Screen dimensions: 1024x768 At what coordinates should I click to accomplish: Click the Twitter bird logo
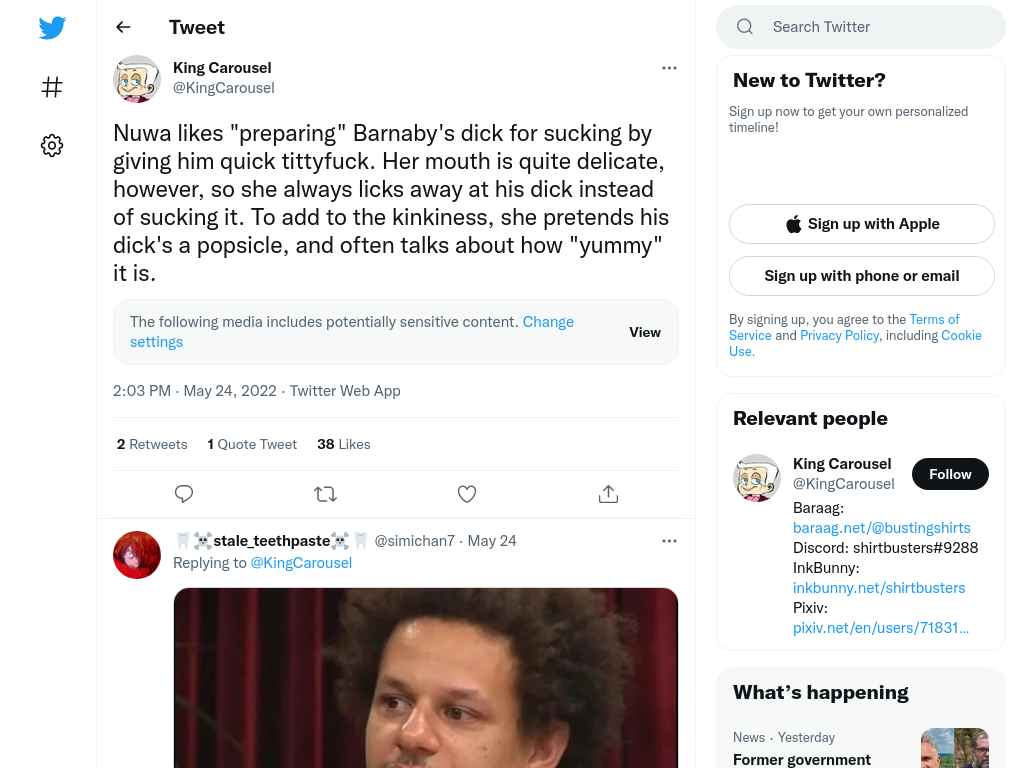(x=52, y=27)
